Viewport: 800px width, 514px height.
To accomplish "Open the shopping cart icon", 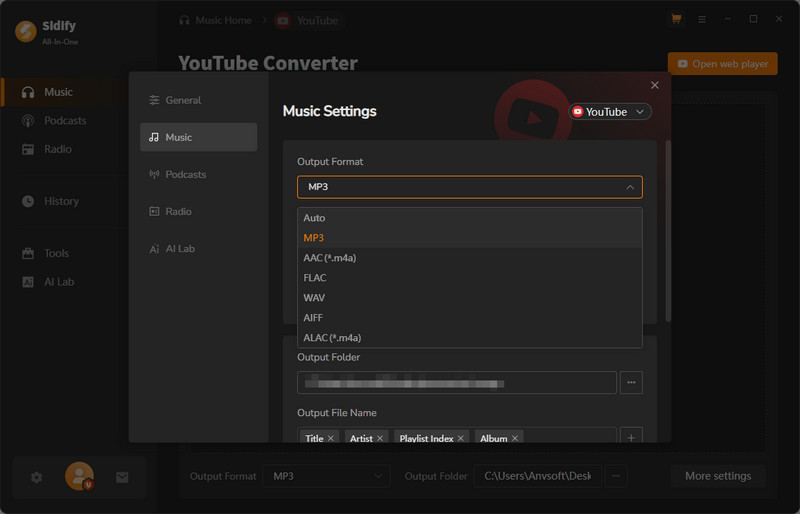I will [677, 19].
